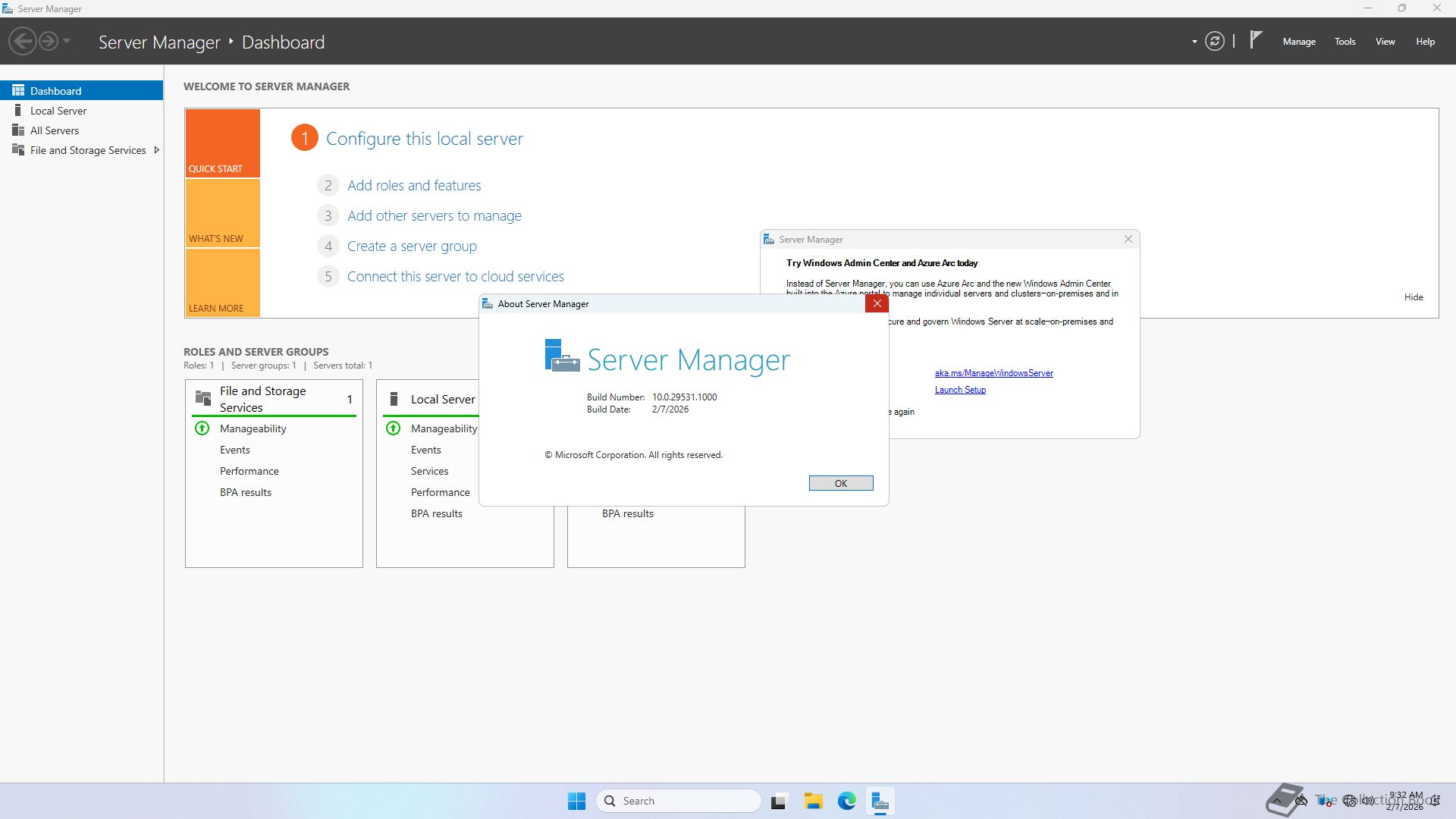Click the Manageability status icon under File and Storage

202,428
